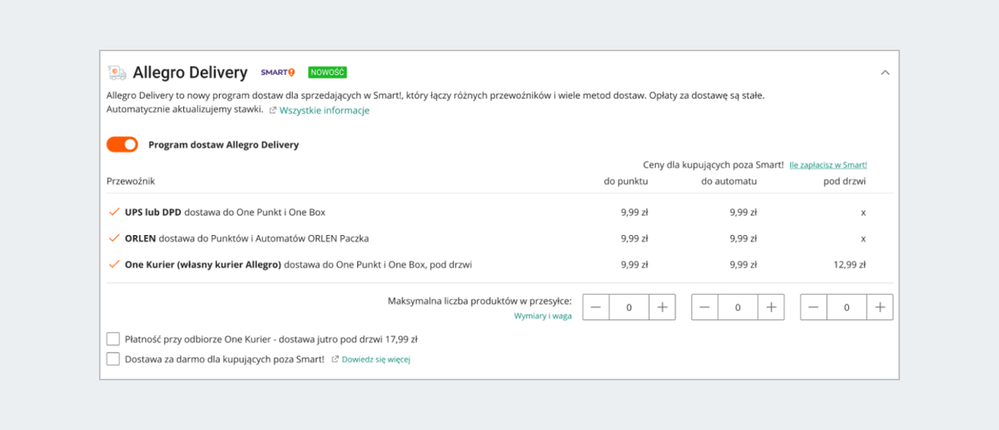The height and width of the screenshot is (430, 999).
Task: Click the external link icon beside Dowiedz się więcej
Action: (x=335, y=359)
